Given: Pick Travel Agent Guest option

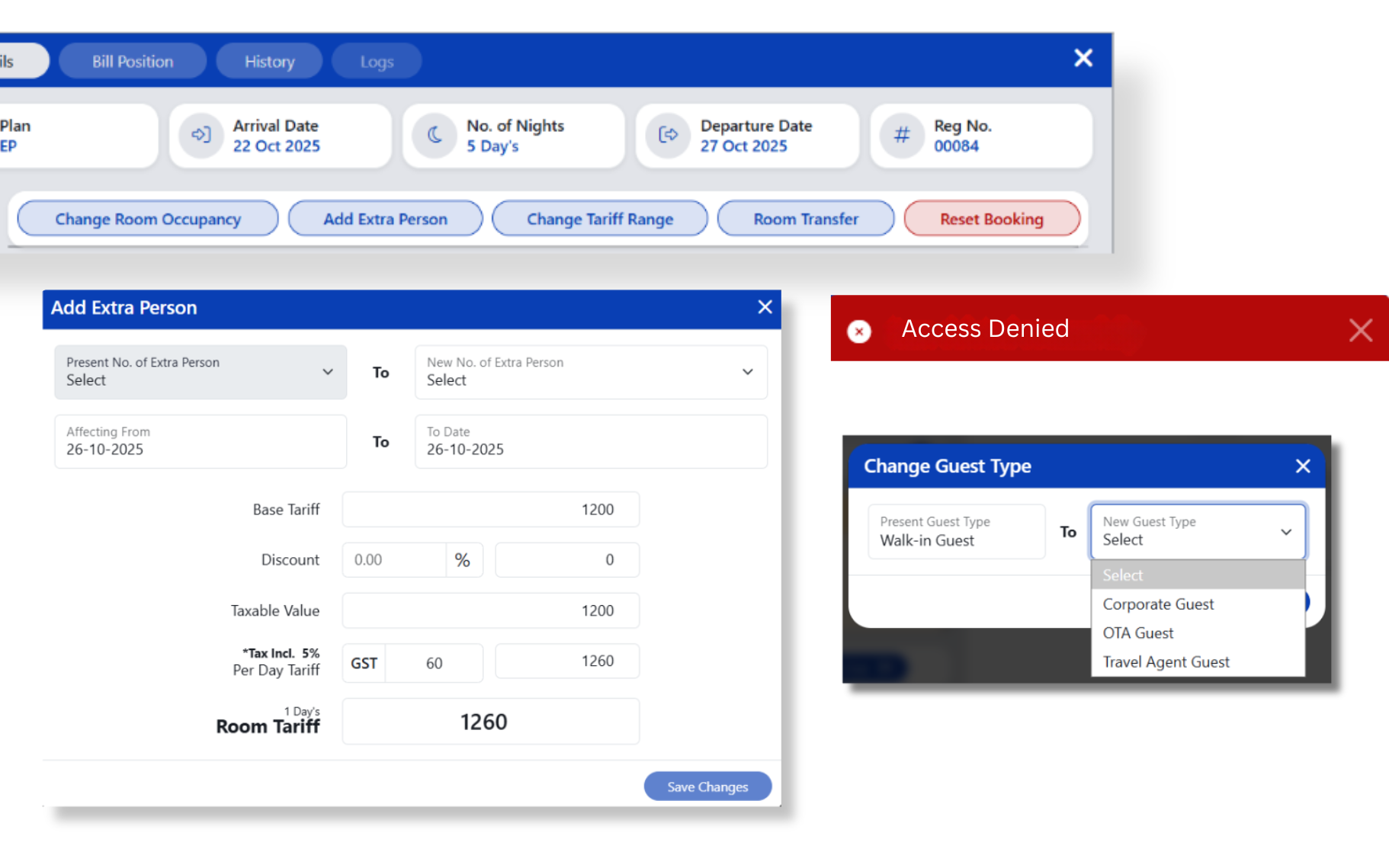Looking at the screenshot, I should pos(1166,662).
